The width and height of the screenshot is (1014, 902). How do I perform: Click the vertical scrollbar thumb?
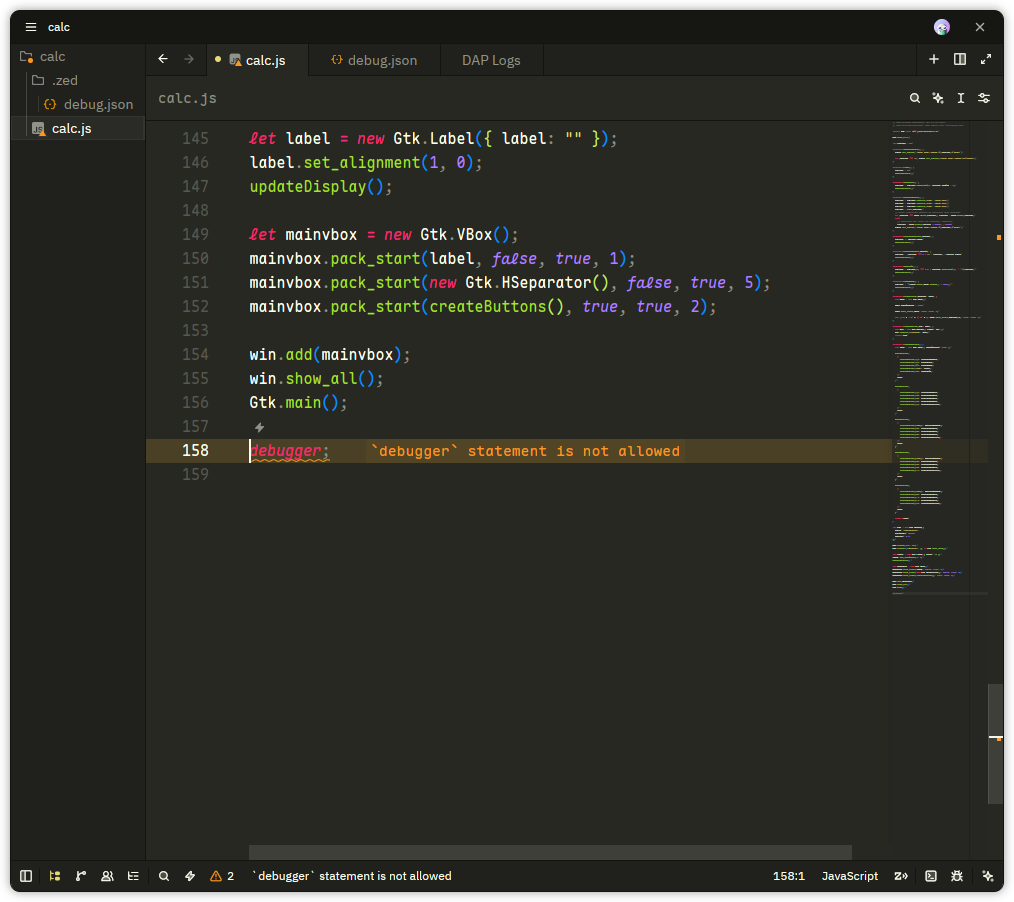coord(995,744)
